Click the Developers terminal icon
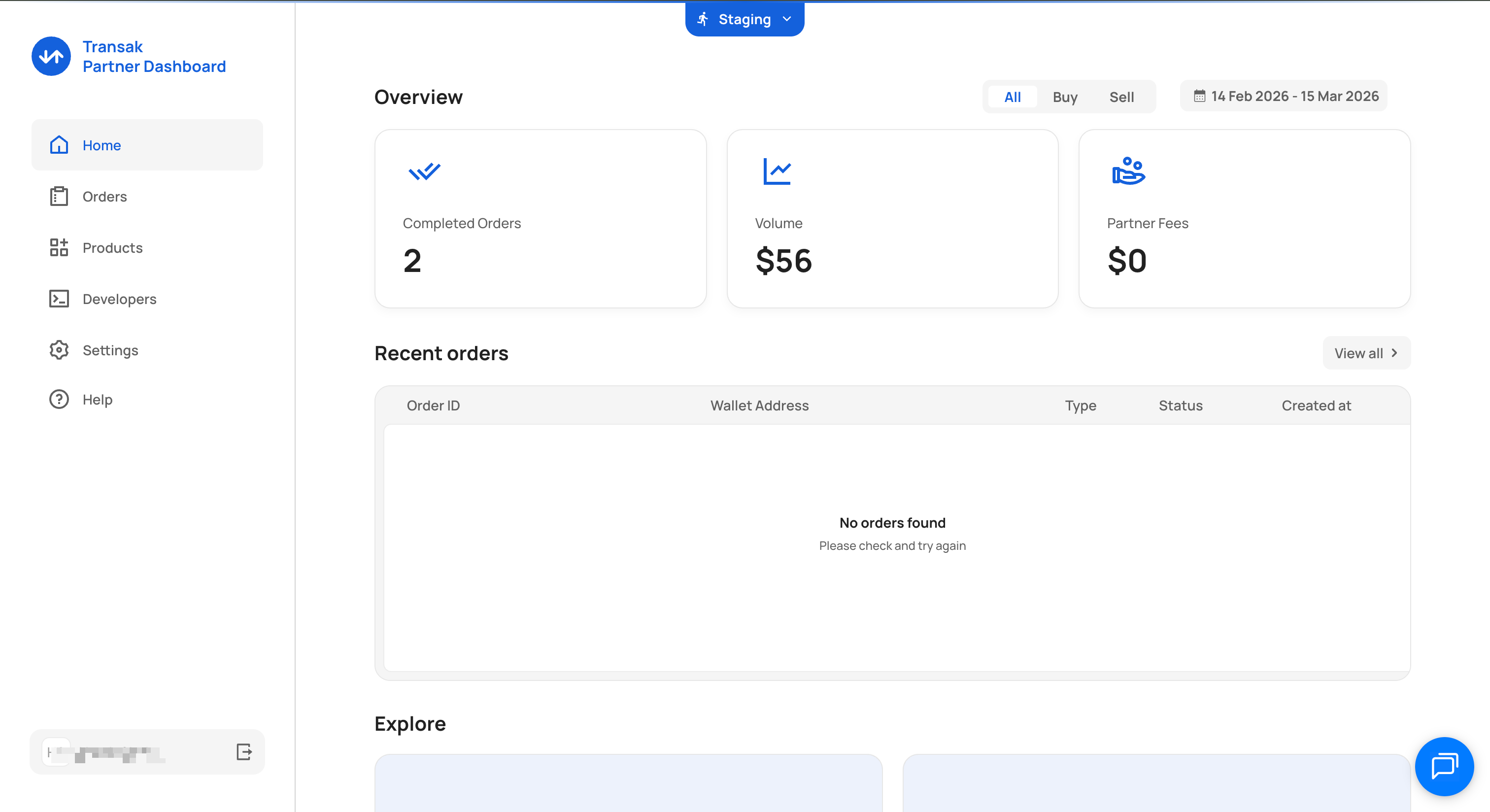The width and height of the screenshot is (1490, 812). click(59, 299)
